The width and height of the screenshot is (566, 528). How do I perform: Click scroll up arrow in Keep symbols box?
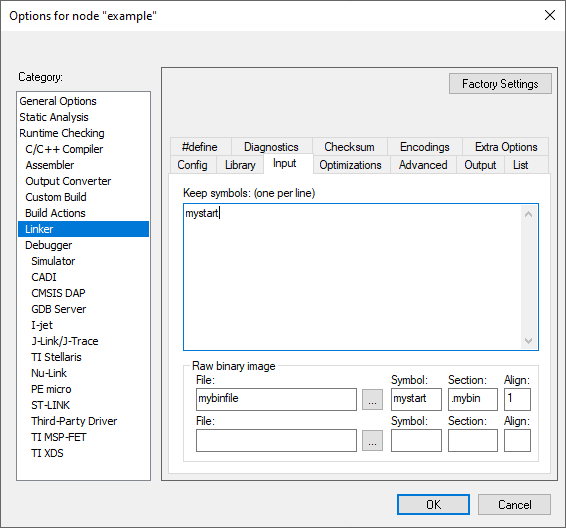click(528, 214)
